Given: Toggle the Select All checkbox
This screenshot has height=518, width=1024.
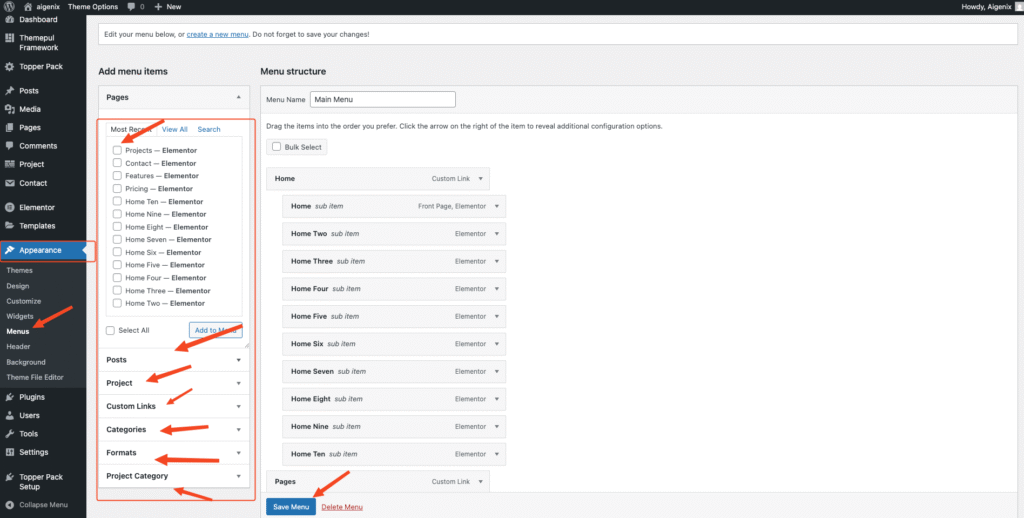Looking at the screenshot, I should [x=111, y=330].
